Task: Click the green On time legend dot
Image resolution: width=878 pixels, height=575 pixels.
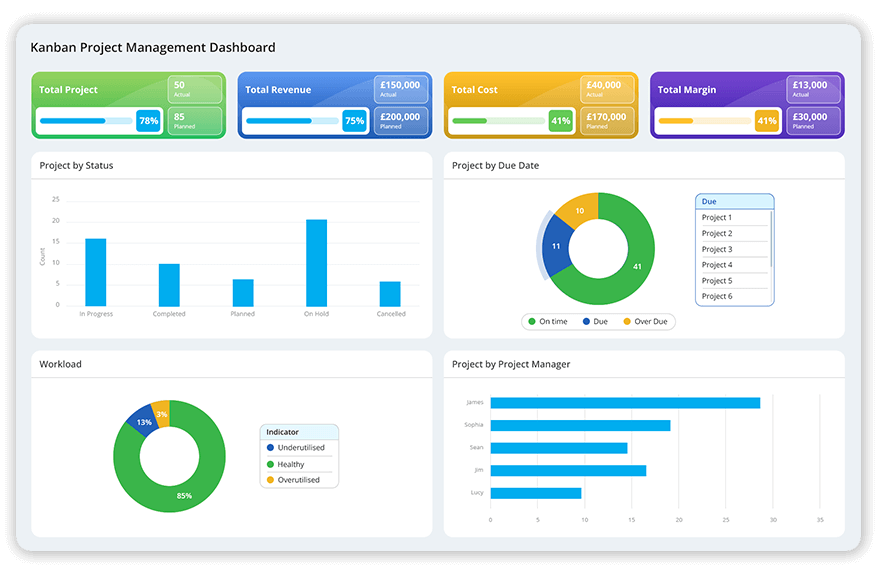Action: click(x=532, y=322)
